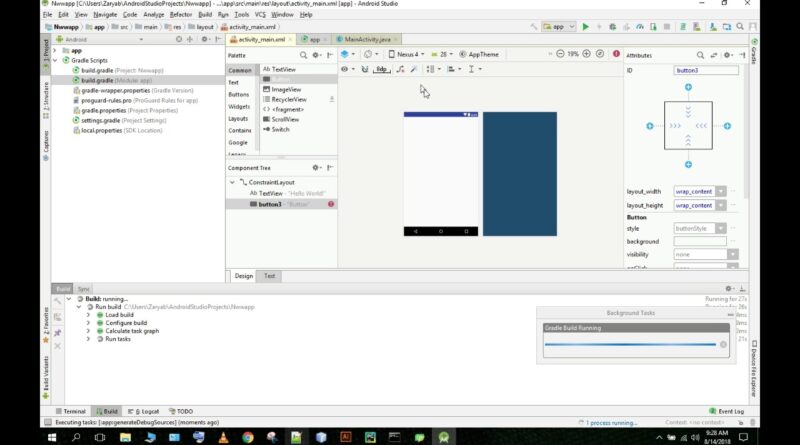
Task: Show warnings and errors red icon
Action: click(616, 54)
